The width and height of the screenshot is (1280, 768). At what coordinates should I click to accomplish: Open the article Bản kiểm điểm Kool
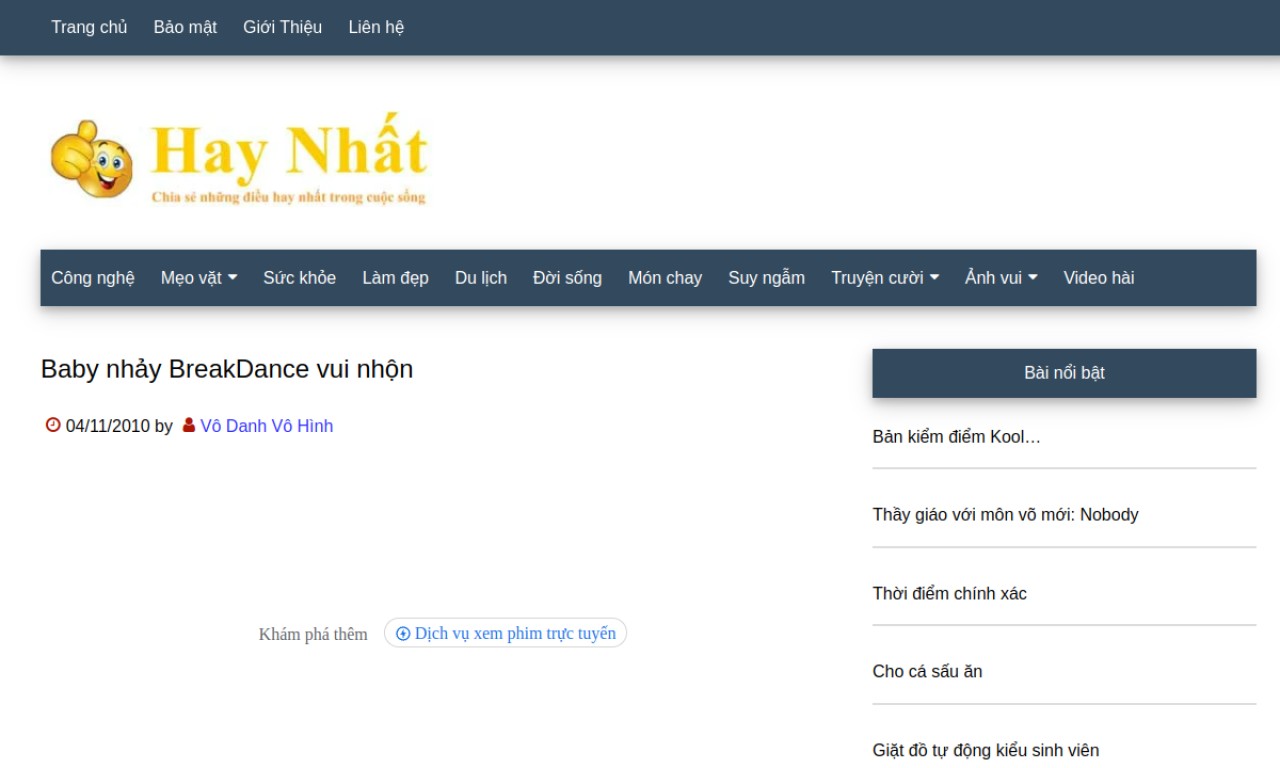coord(956,437)
